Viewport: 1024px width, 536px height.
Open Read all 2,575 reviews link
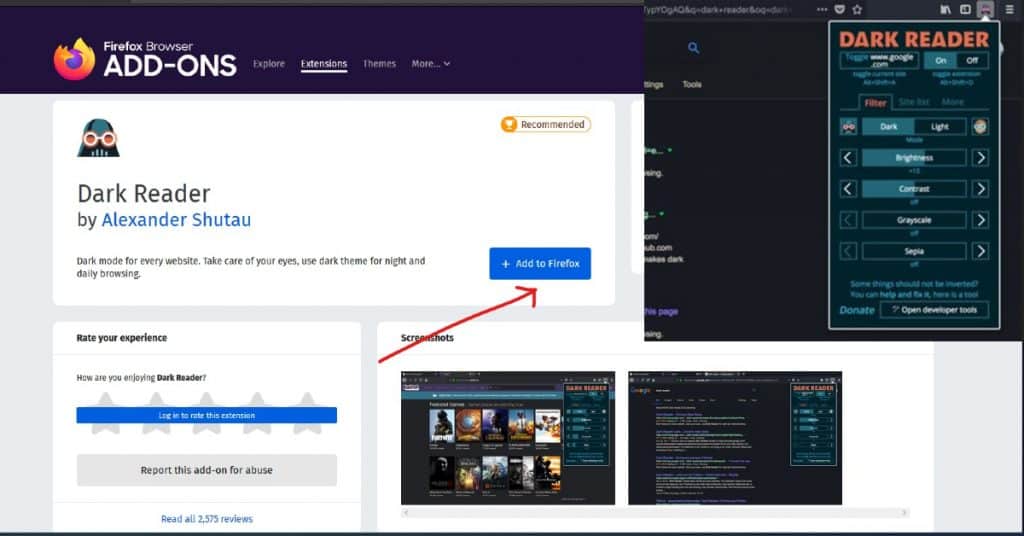tap(206, 519)
